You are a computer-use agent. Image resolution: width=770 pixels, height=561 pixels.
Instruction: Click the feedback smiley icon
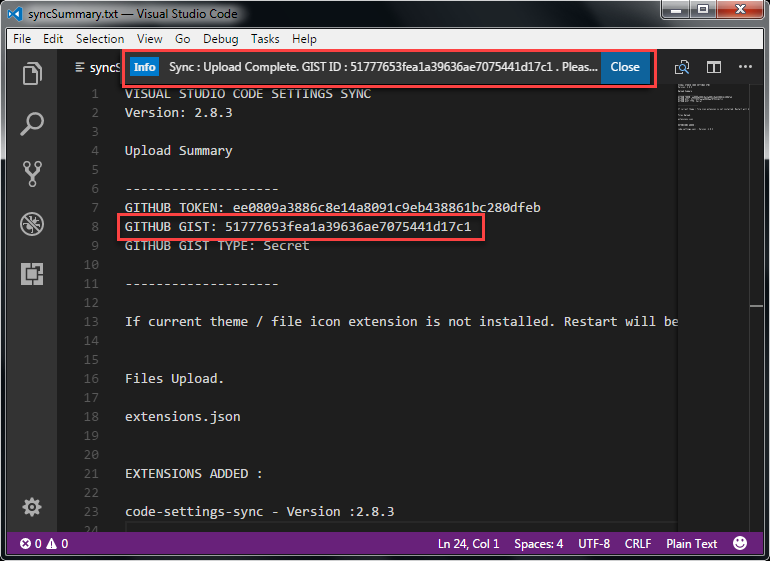pyautogui.click(x=740, y=543)
